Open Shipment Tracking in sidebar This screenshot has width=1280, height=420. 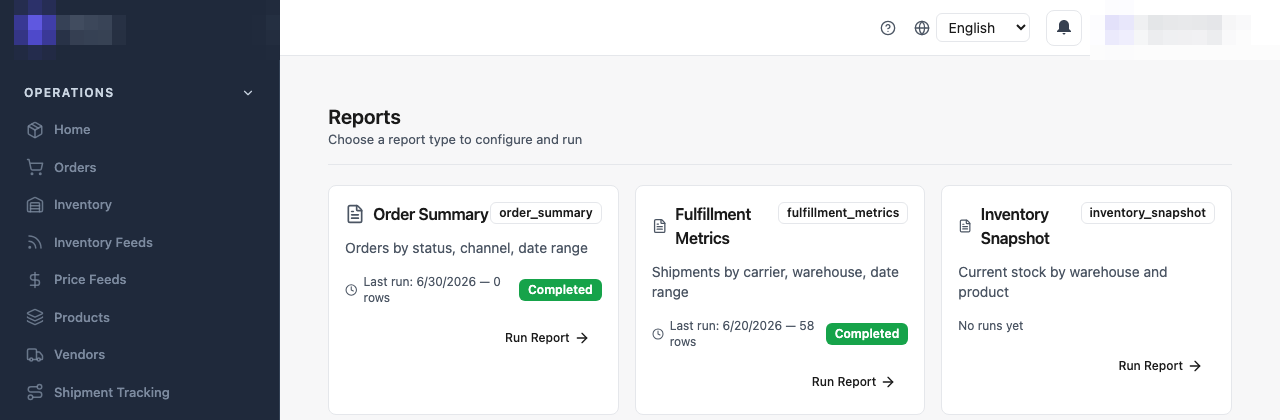[112, 392]
